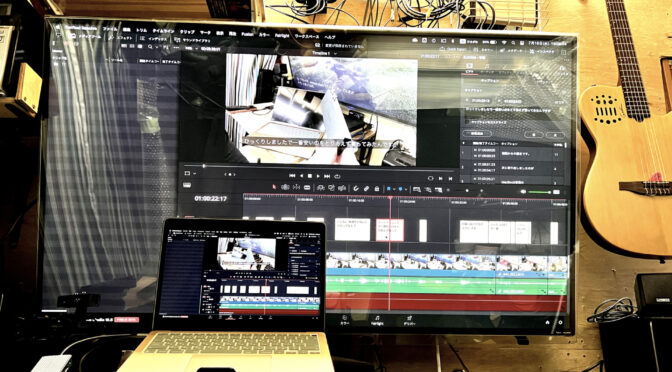Toggle the position lock icon
Viewport: 672px width, 372px height.
point(377,189)
